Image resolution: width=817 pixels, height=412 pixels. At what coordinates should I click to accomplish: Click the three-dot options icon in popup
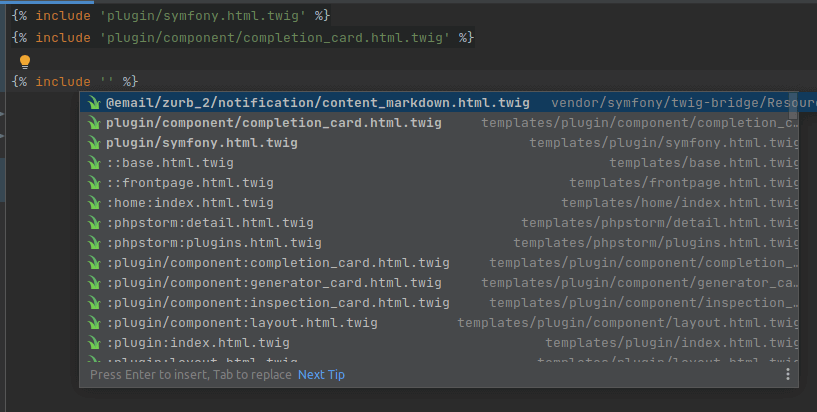[x=788, y=374]
